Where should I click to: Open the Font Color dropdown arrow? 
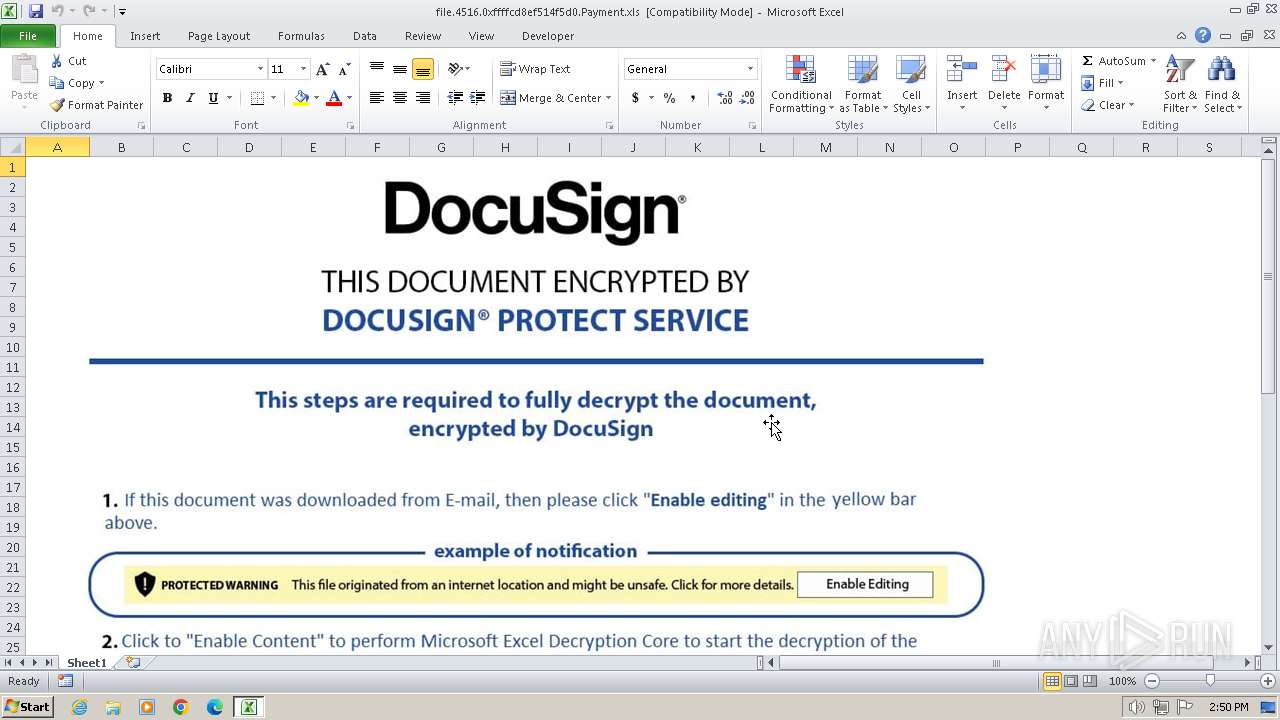tap(349, 98)
